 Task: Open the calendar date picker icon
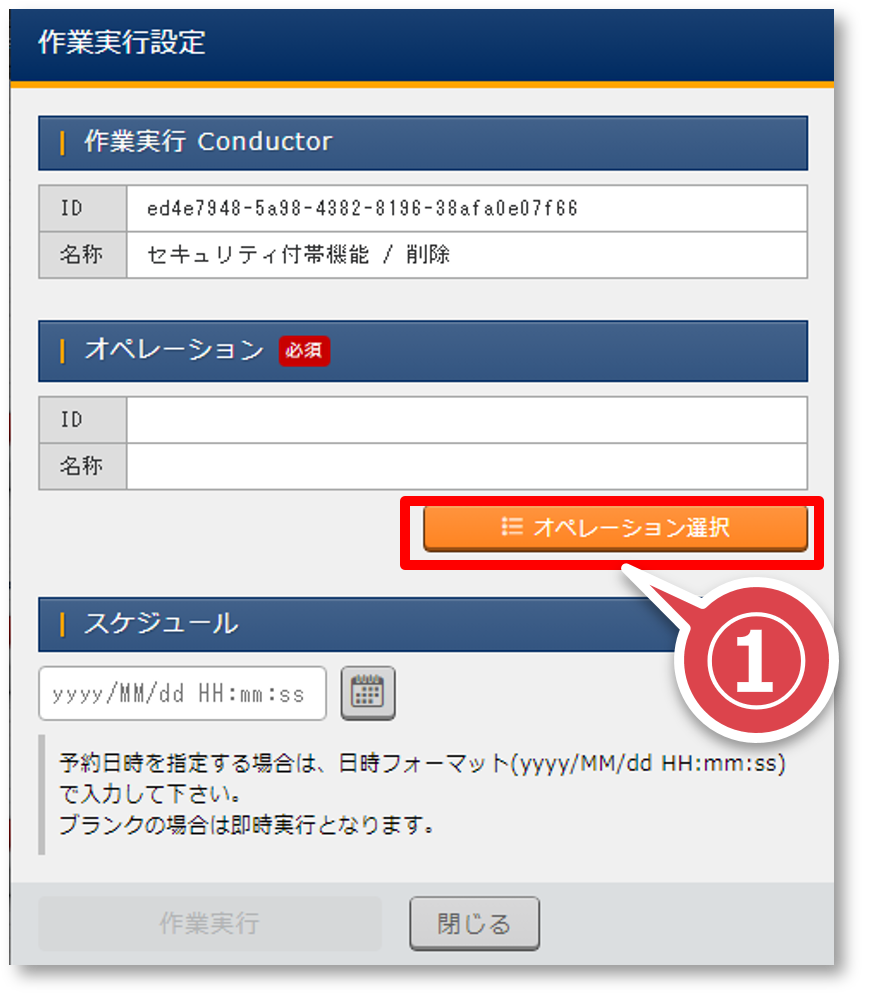[x=368, y=693]
